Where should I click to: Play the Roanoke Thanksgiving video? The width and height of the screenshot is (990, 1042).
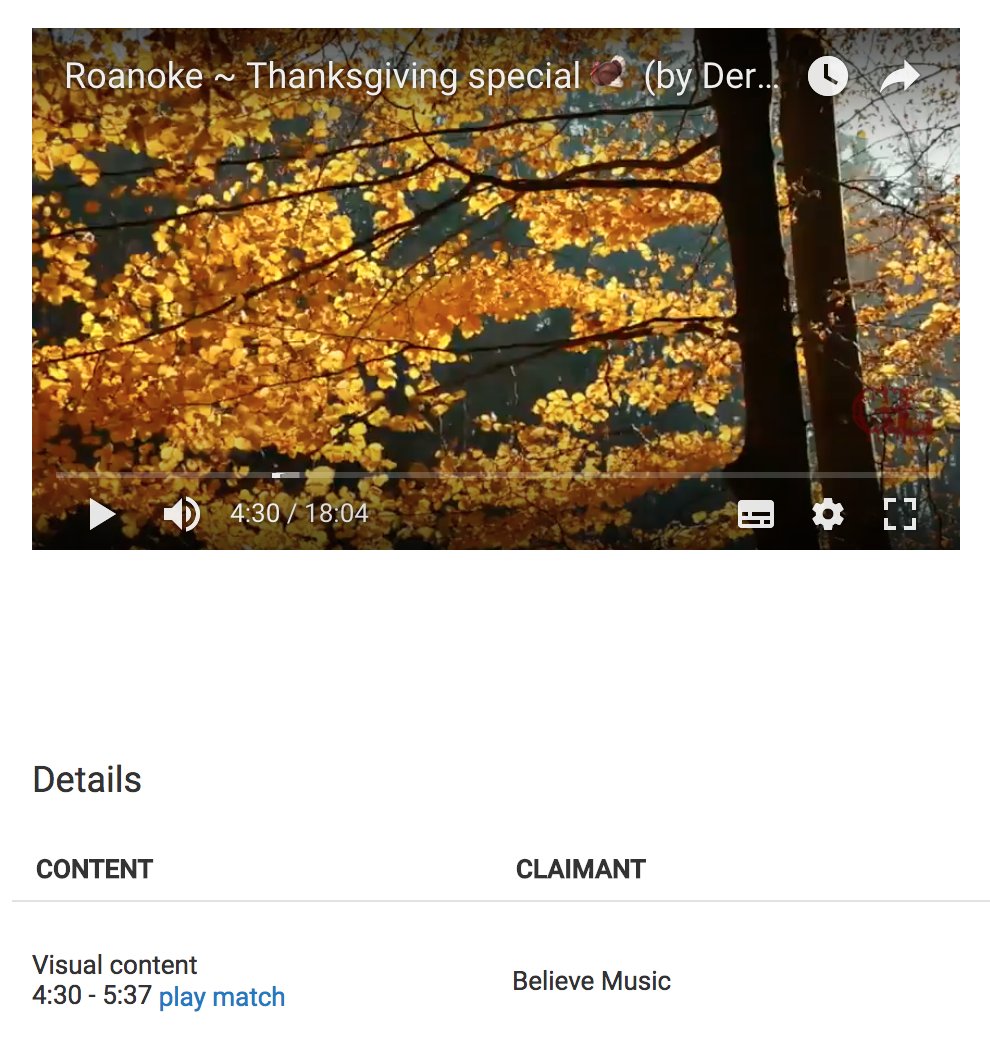pos(102,515)
